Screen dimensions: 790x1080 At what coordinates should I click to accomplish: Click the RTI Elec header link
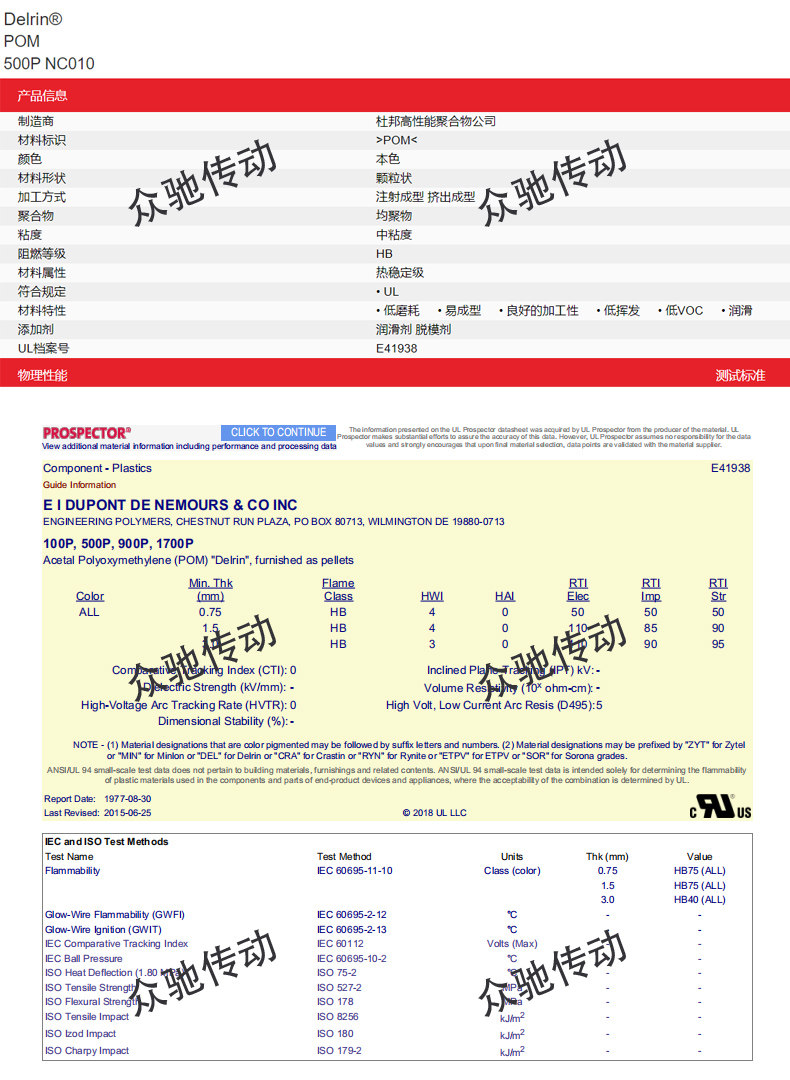point(578,590)
